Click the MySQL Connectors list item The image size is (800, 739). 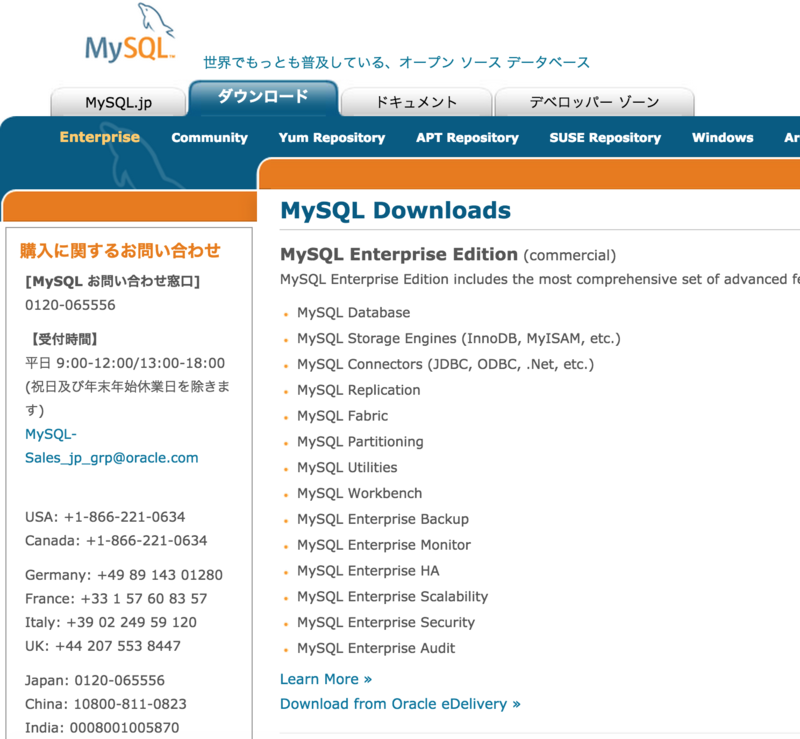coord(445,364)
